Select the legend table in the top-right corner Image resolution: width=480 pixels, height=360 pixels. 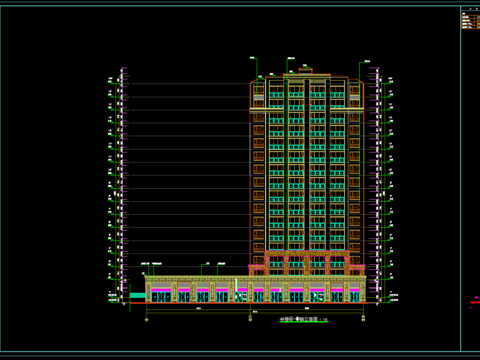pyautogui.click(x=470, y=20)
